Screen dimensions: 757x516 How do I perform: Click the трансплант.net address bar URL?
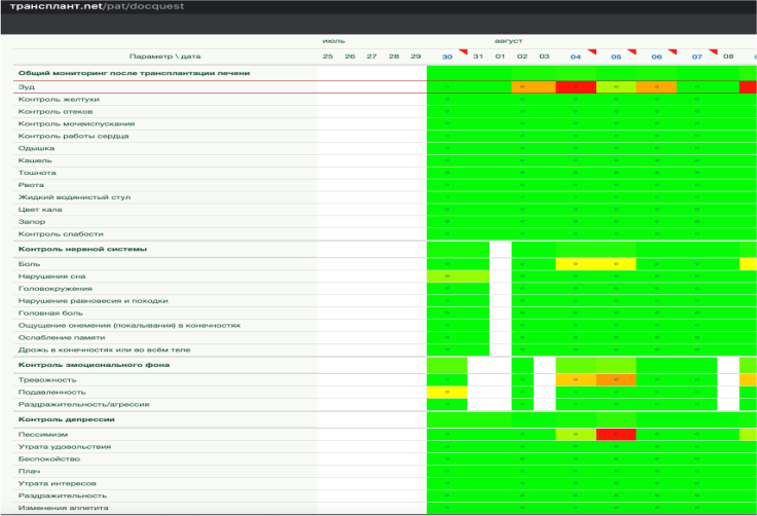97,7
